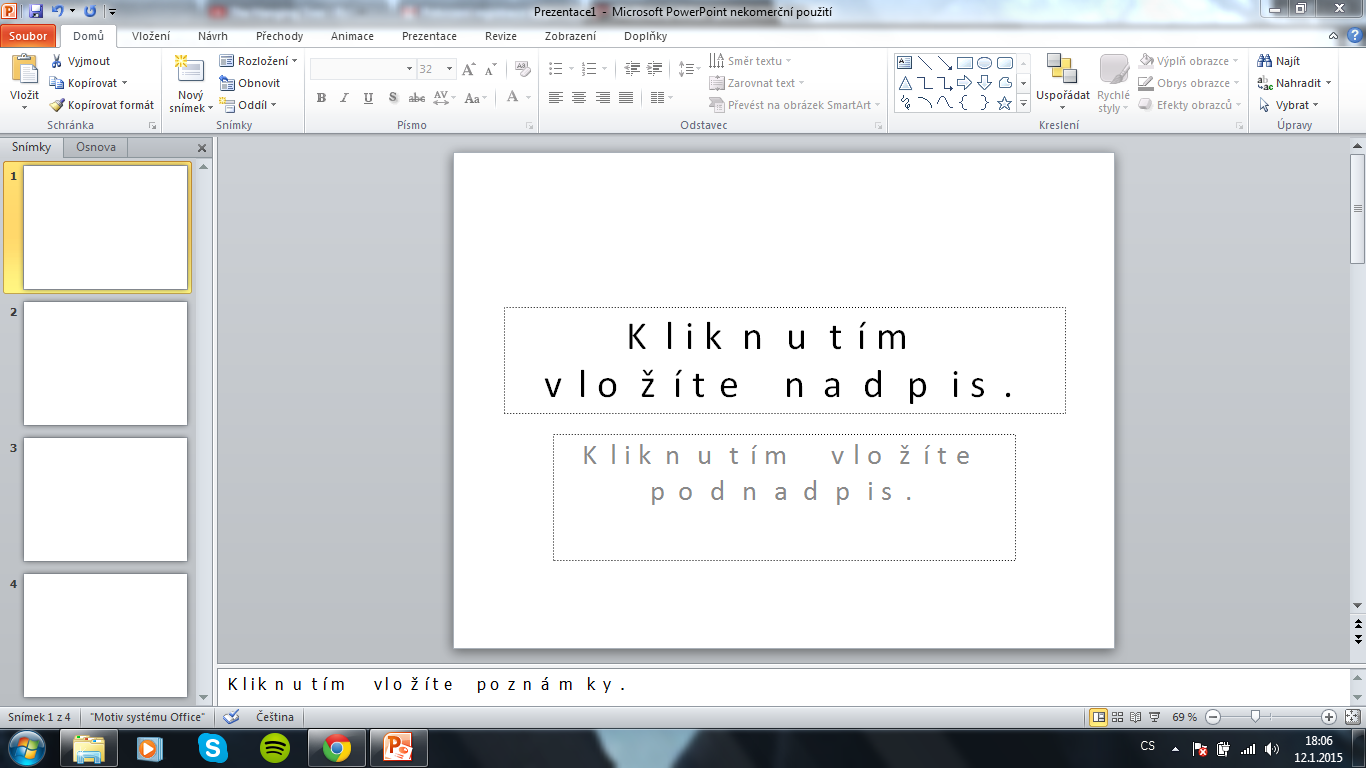Align paragraph text to the right
Screen dimensions: 1366x768
602,98
